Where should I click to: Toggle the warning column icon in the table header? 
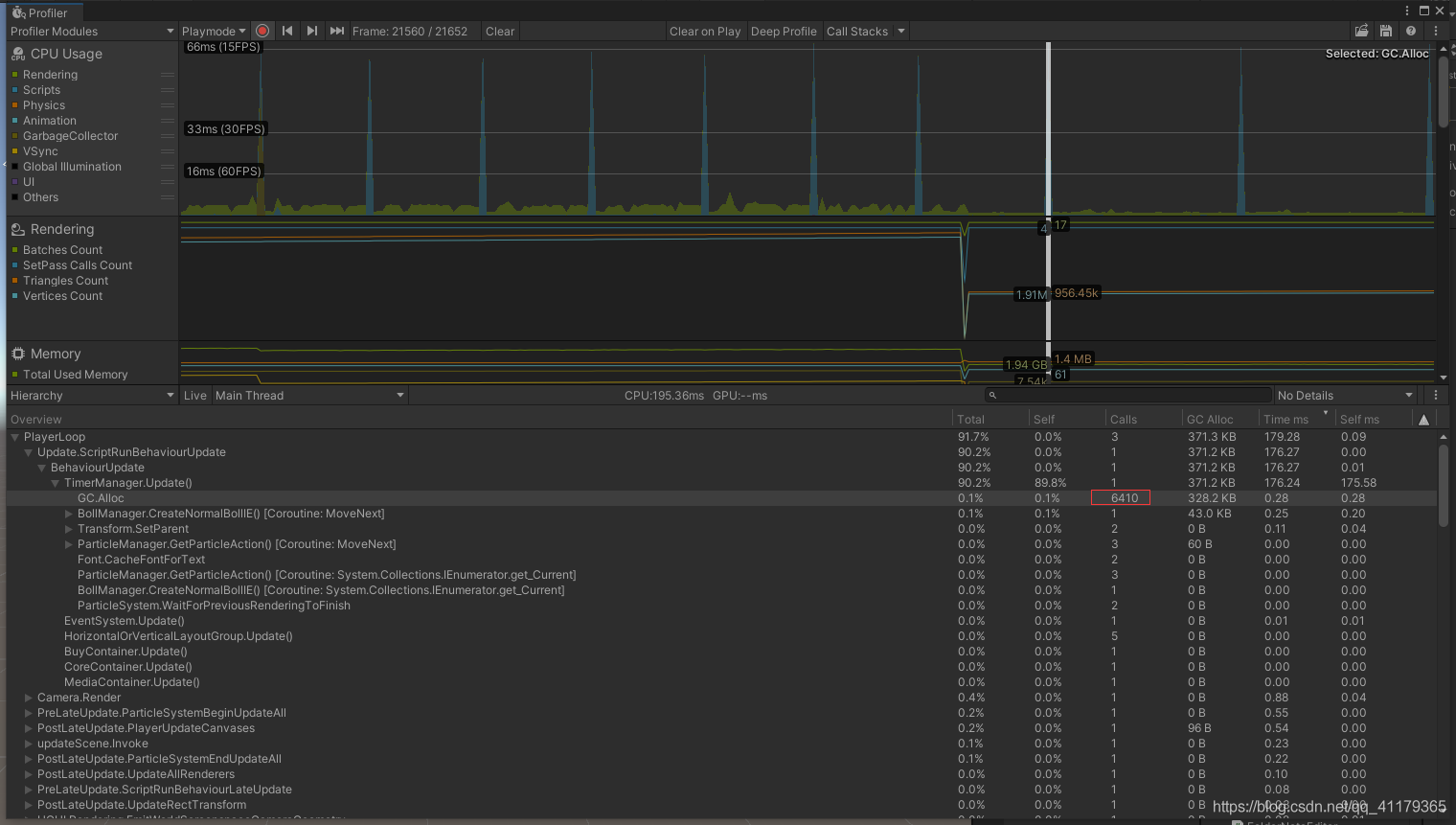(1423, 420)
